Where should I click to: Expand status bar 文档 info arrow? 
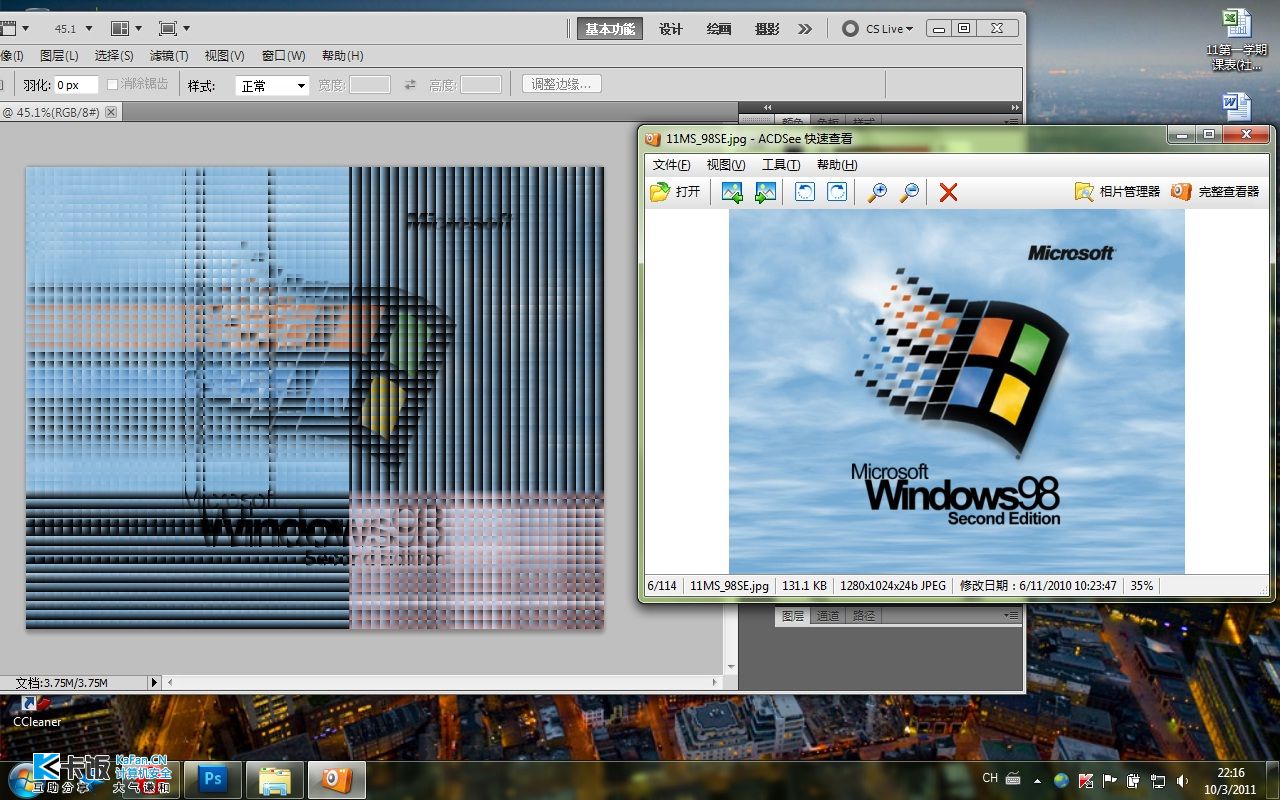154,682
